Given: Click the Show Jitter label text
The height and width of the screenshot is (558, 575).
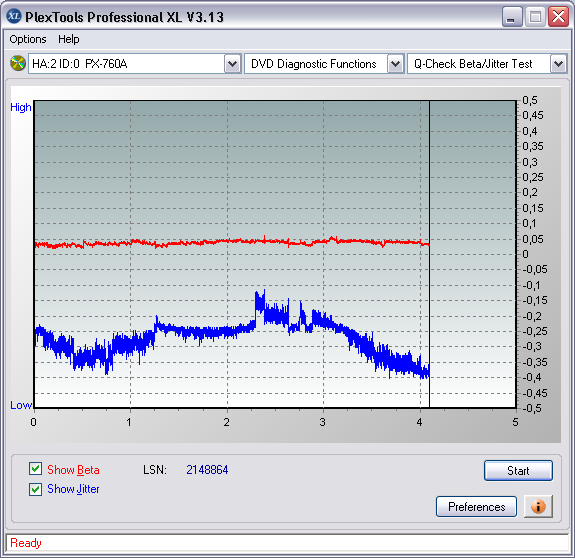Looking at the screenshot, I should click(x=73, y=489).
